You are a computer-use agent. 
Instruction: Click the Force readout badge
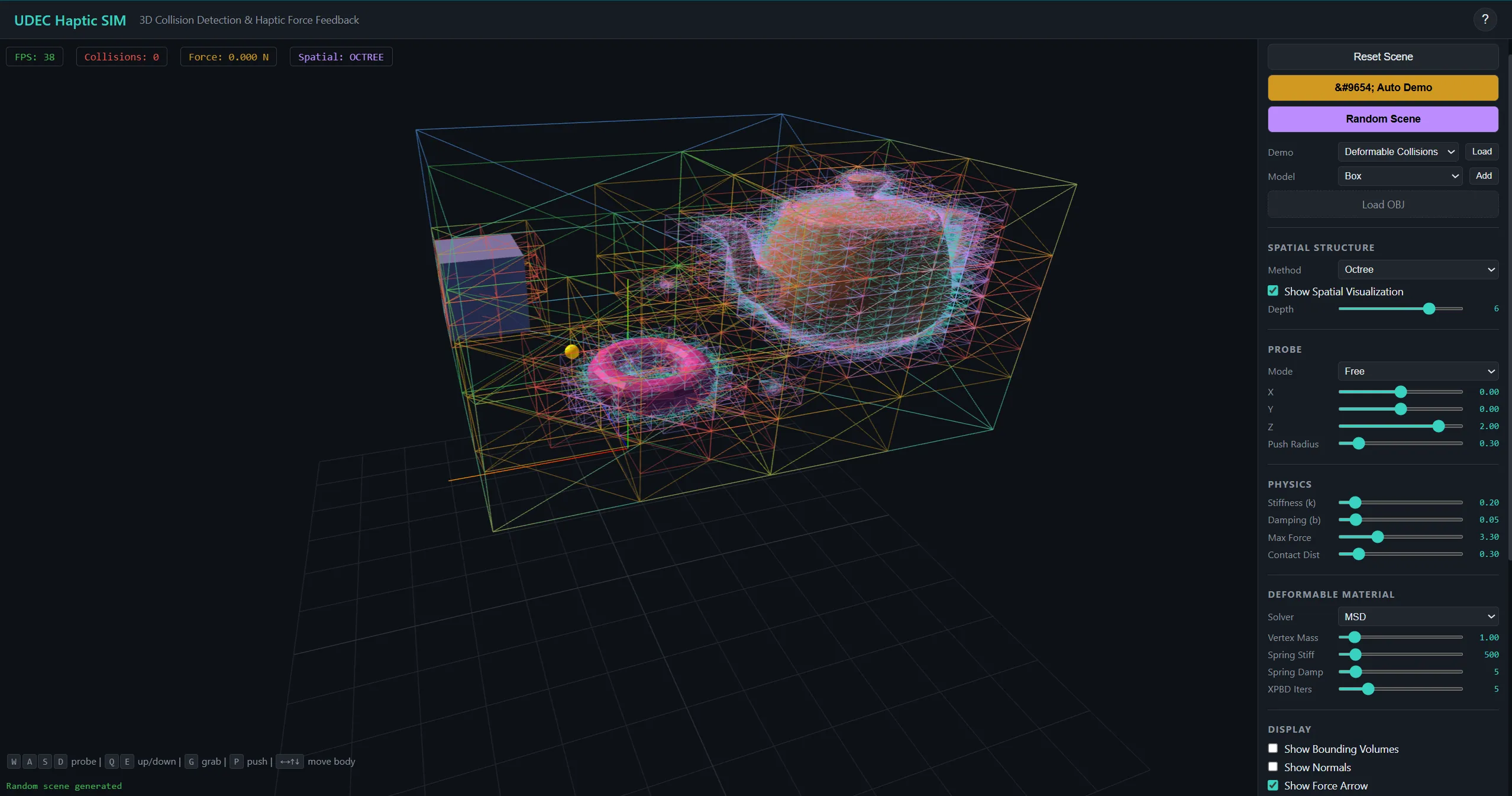coord(228,57)
